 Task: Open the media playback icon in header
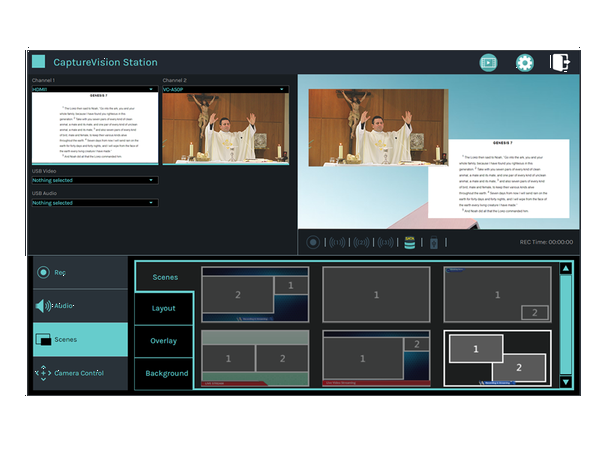click(489, 63)
